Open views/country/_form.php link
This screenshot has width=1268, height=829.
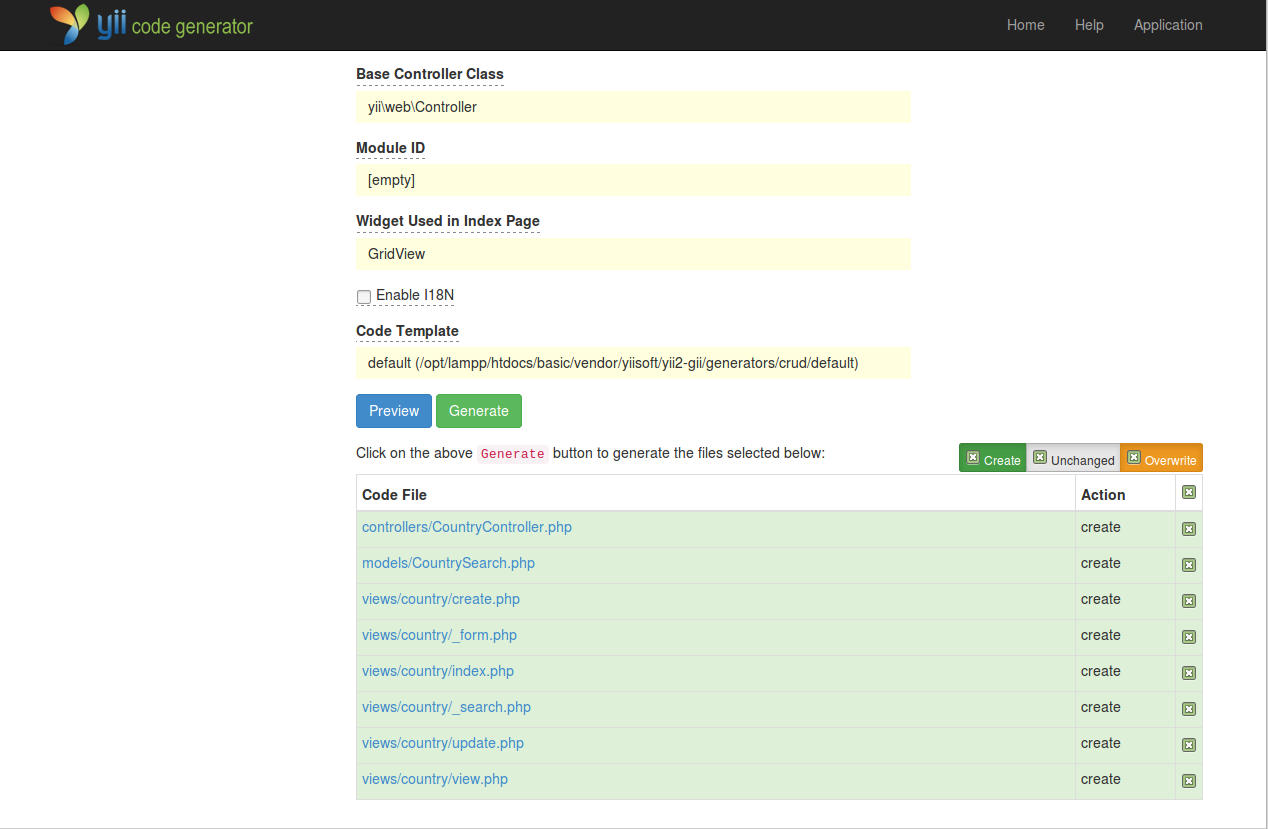(439, 635)
